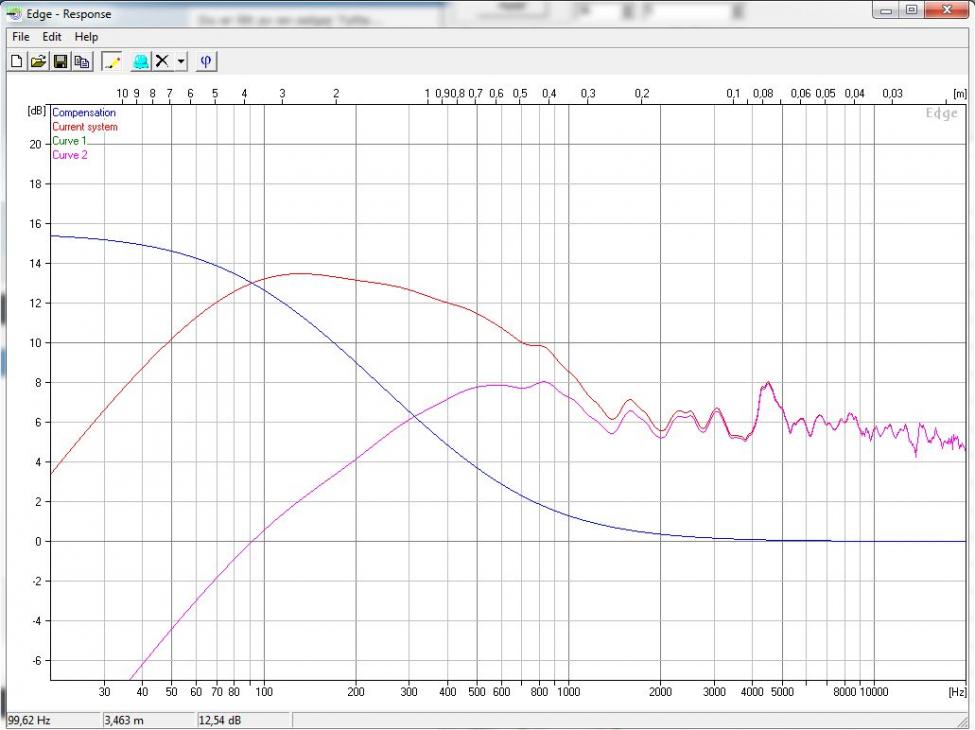Screen dimensions: 975x730
Task: Click the Current system legend label
Action: coord(84,127)
